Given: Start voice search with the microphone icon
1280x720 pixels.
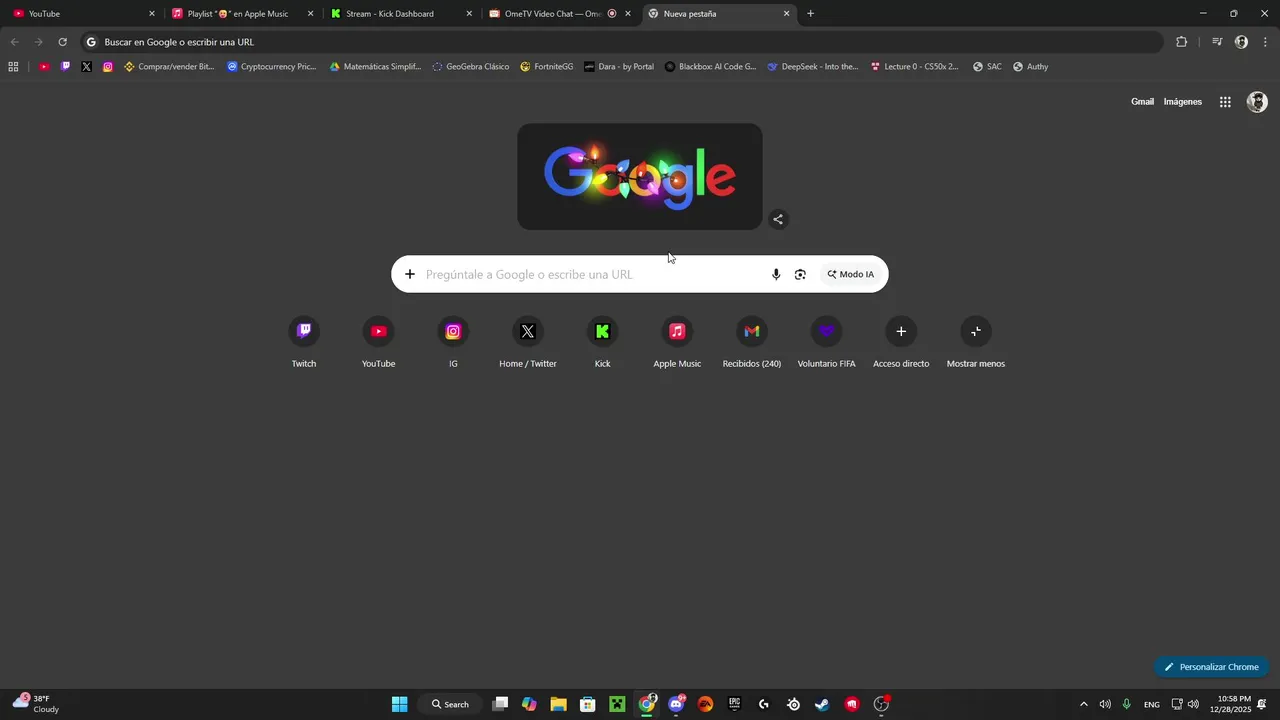Looking at the screenshot, I should pos(776,274).
